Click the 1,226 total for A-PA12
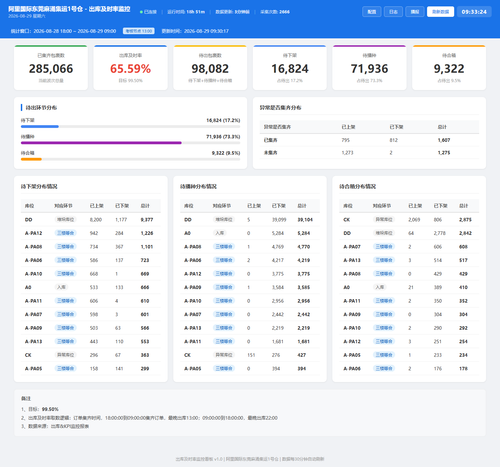The height and width of the screenshot is (467, 500). pyautogui.click(x=147, y=233)
